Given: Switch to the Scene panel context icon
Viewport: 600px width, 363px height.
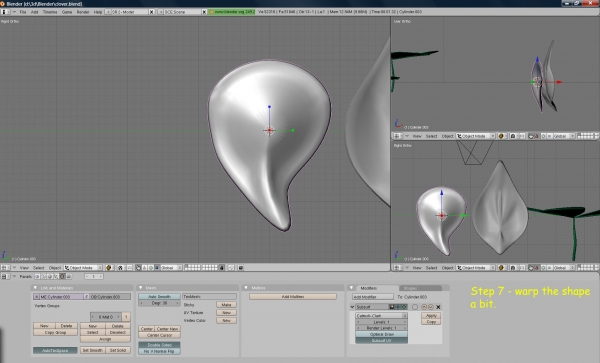Looking at the screenshot, I should (x=68, y=276).
